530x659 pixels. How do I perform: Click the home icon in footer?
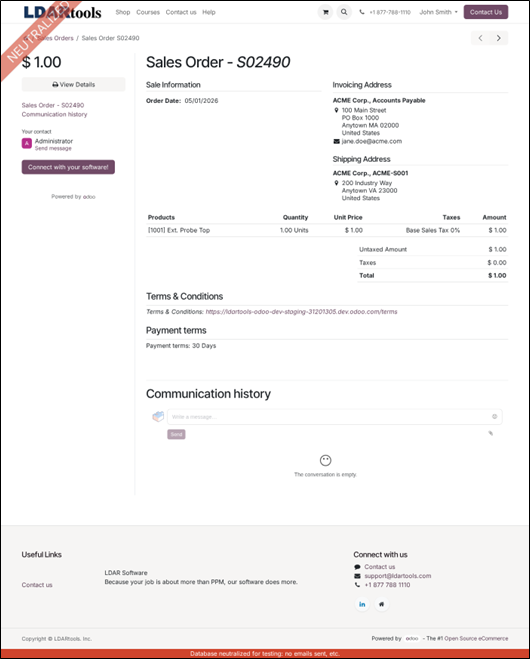(x=382, y=604)
